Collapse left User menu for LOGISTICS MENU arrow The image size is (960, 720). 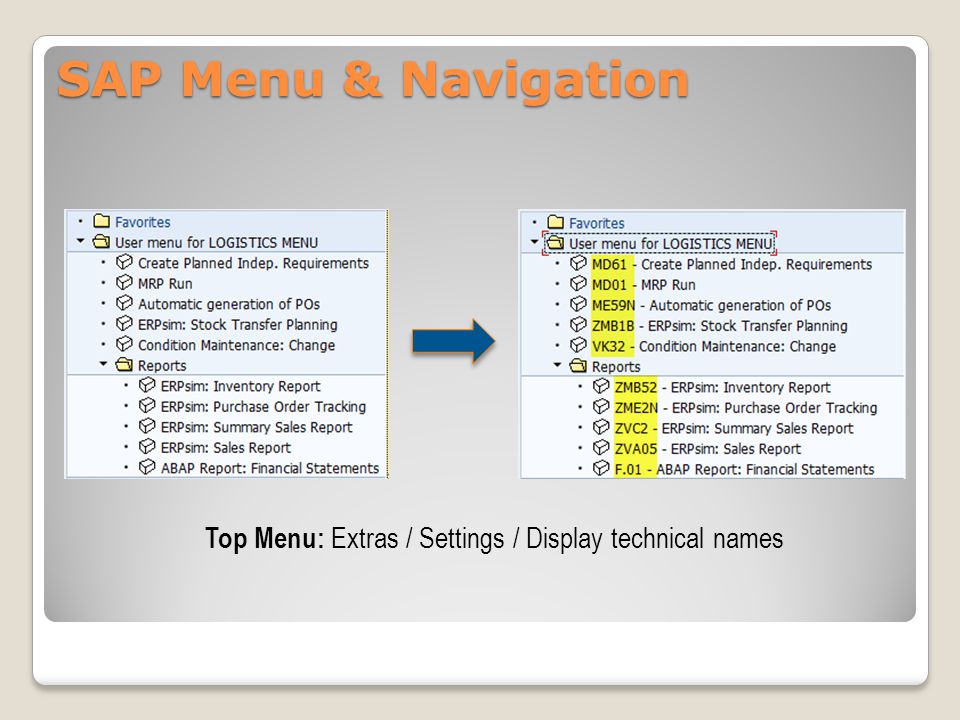click(80, 241)
